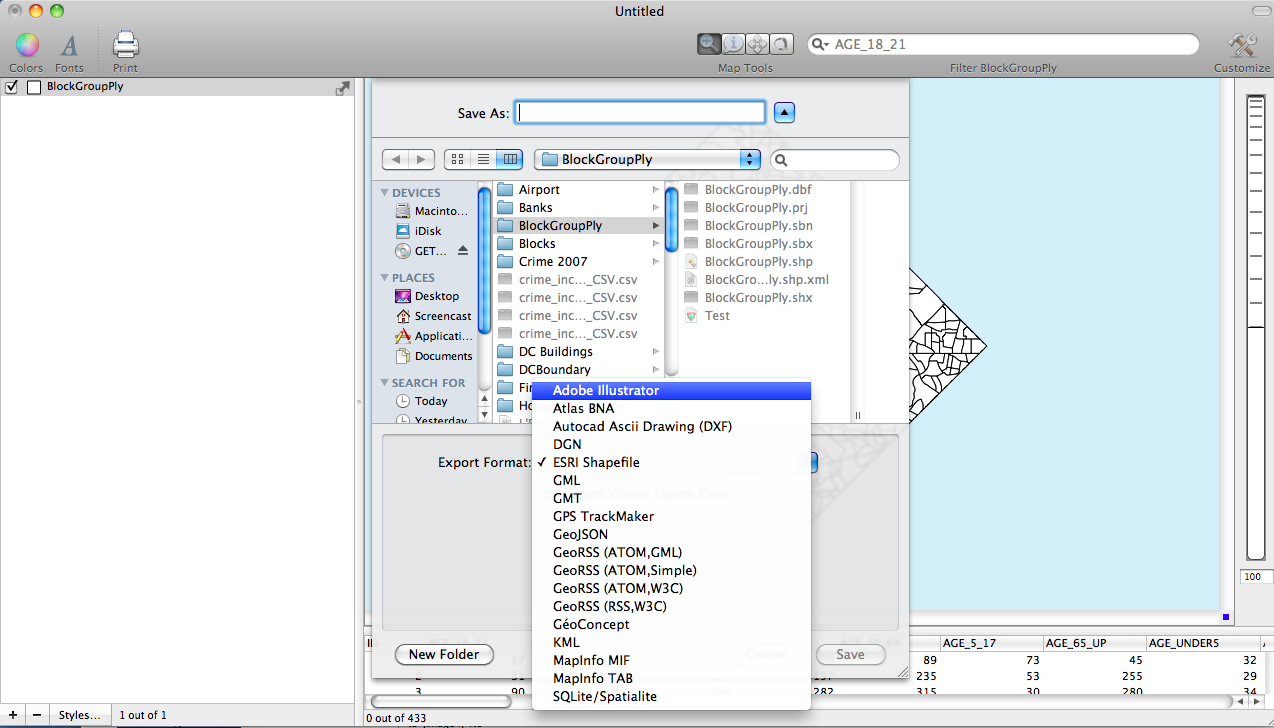Open the BlockGroupPly folder location dropdown
Viewport: 1274px width, 728px height.
pyautogui.click(x=647, y=159)
